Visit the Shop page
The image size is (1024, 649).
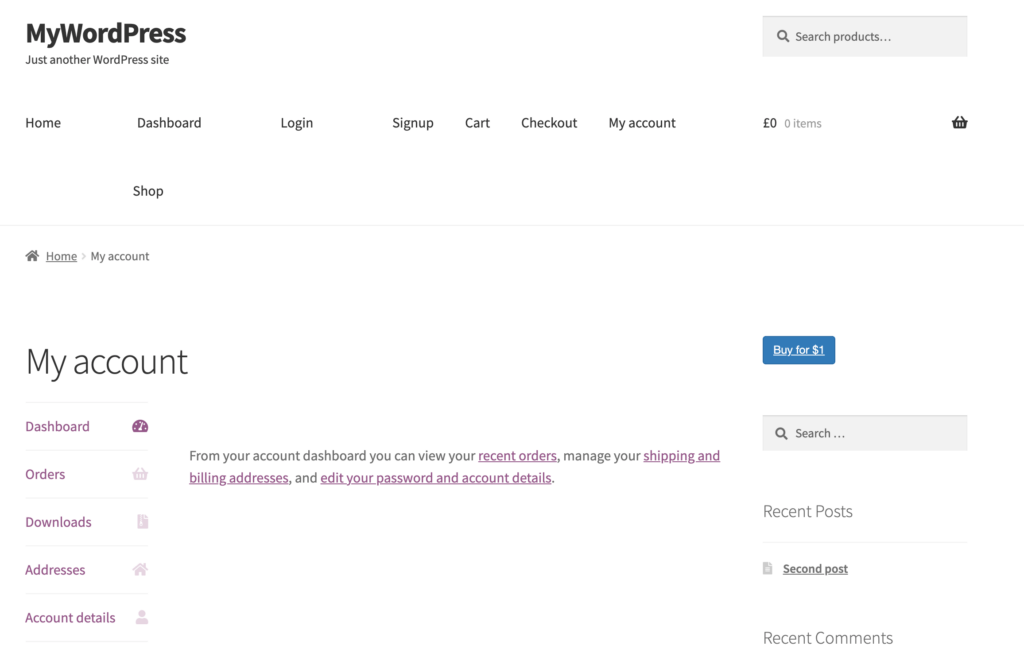pos(148,191)
